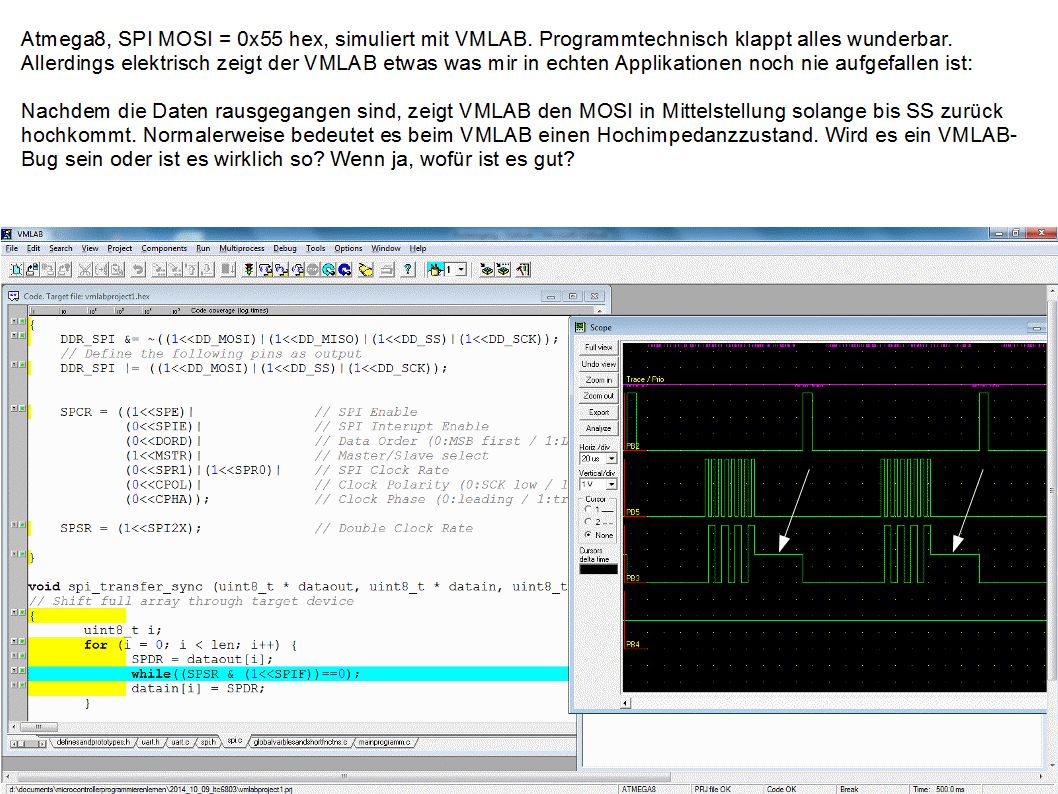Click the yellow process hand icon beside number box
The height and width of the screenshot is (794, 1058).
coord(435,270)
